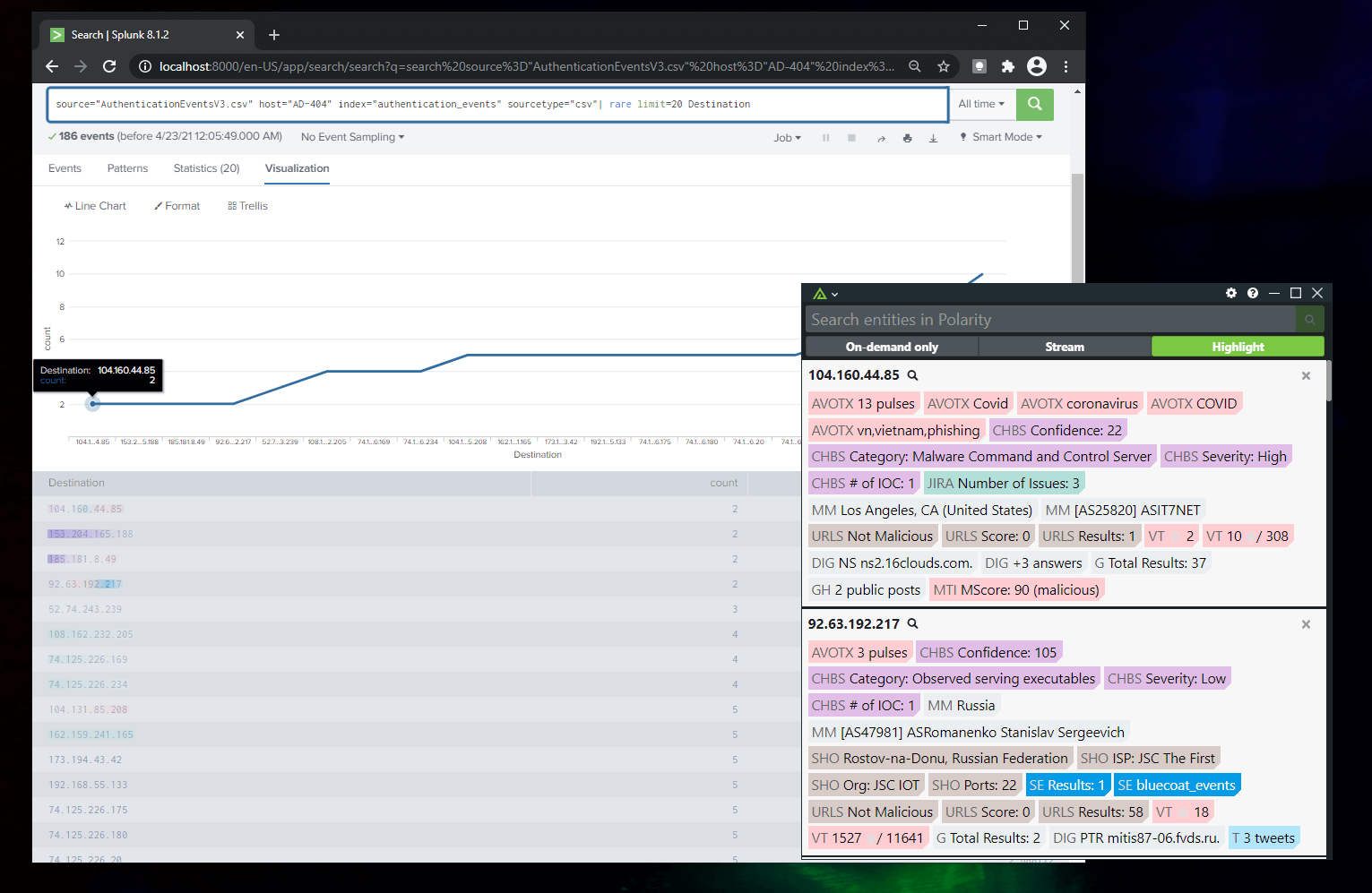
Task: Open Chrome three-dot menu
Action: [1066, 66]
